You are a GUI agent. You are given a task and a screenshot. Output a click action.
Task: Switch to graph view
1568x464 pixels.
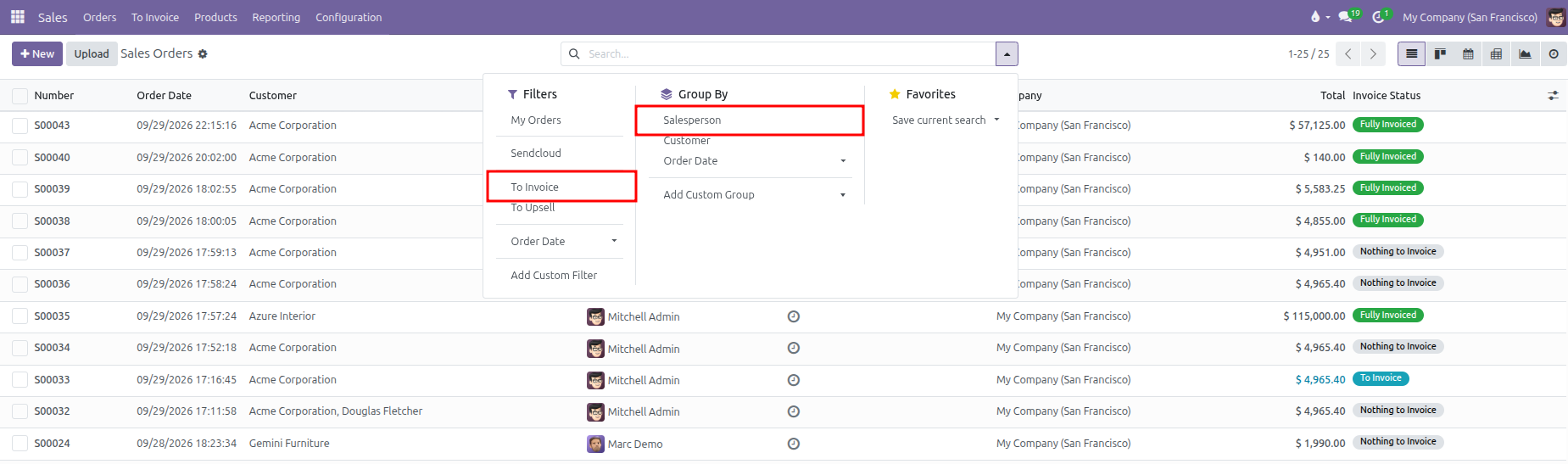[x=1525, y=53]
